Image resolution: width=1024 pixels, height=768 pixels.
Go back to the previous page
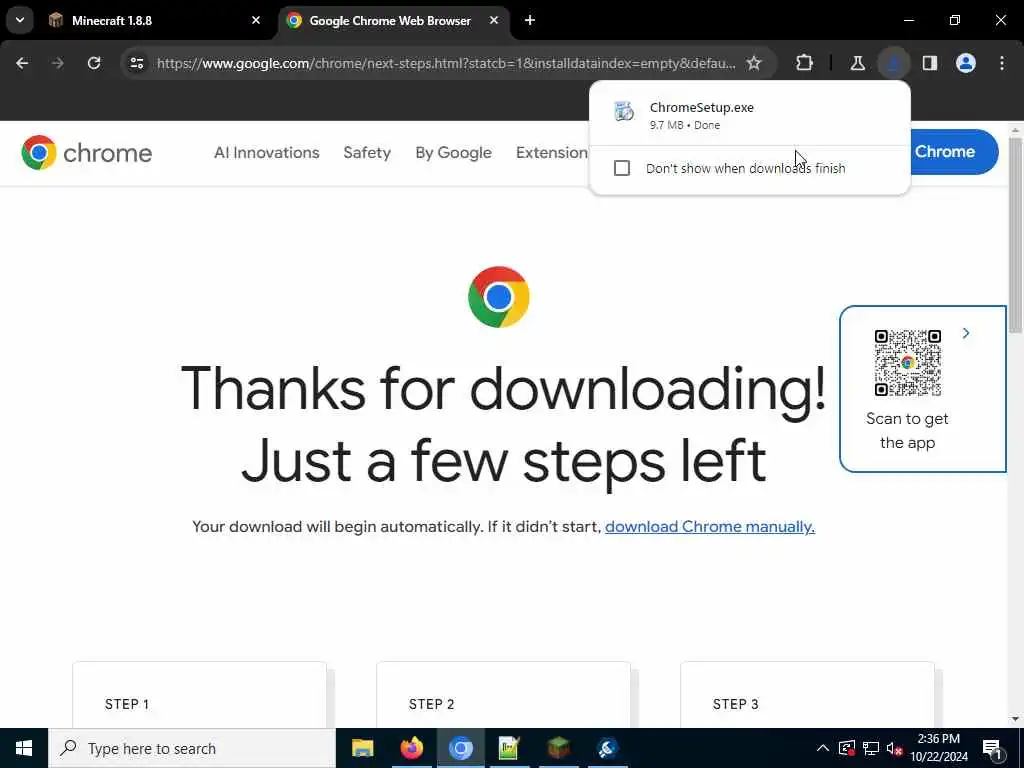point(22,63)
